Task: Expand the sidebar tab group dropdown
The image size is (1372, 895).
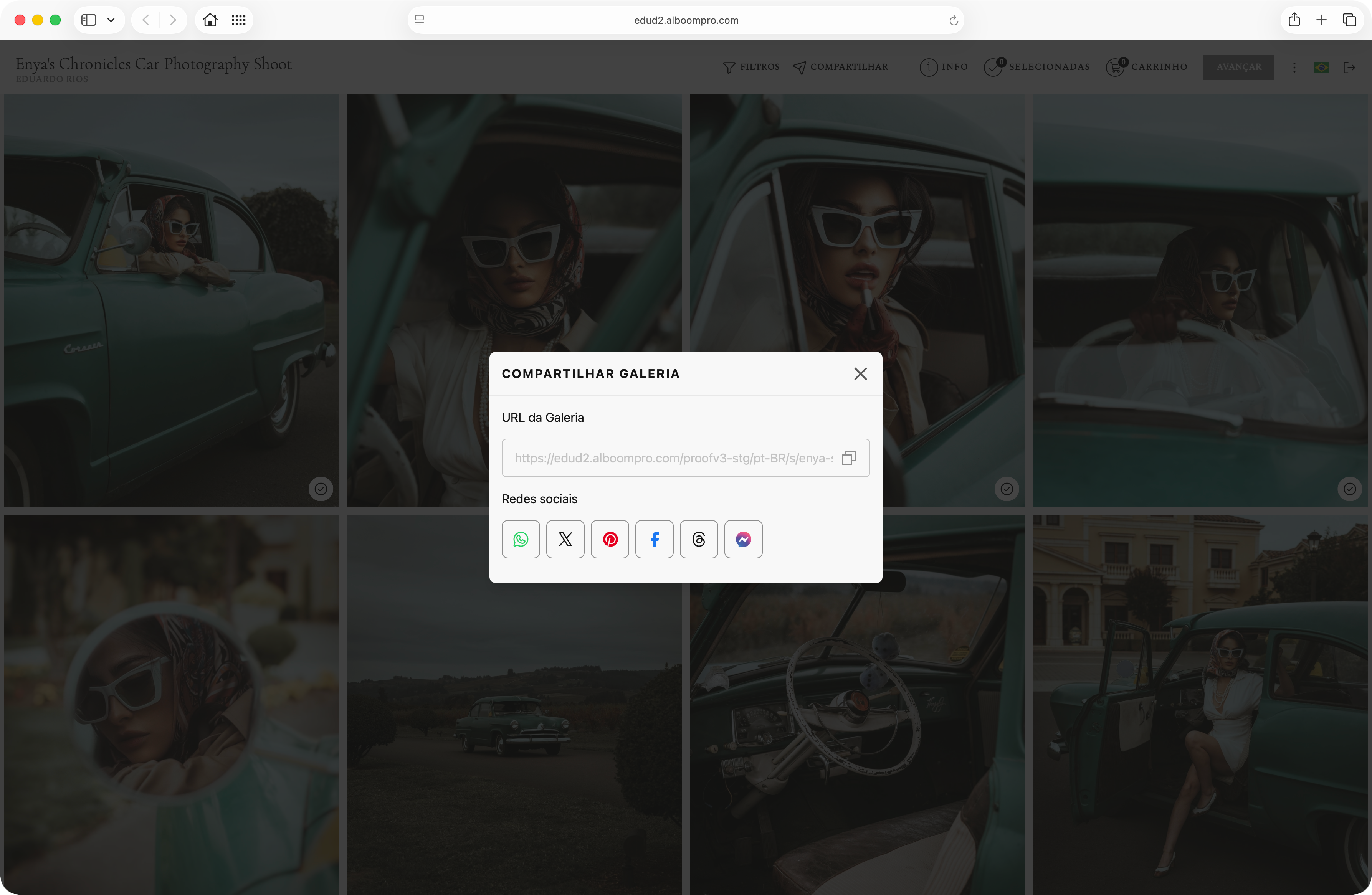Action: point(111,20)
